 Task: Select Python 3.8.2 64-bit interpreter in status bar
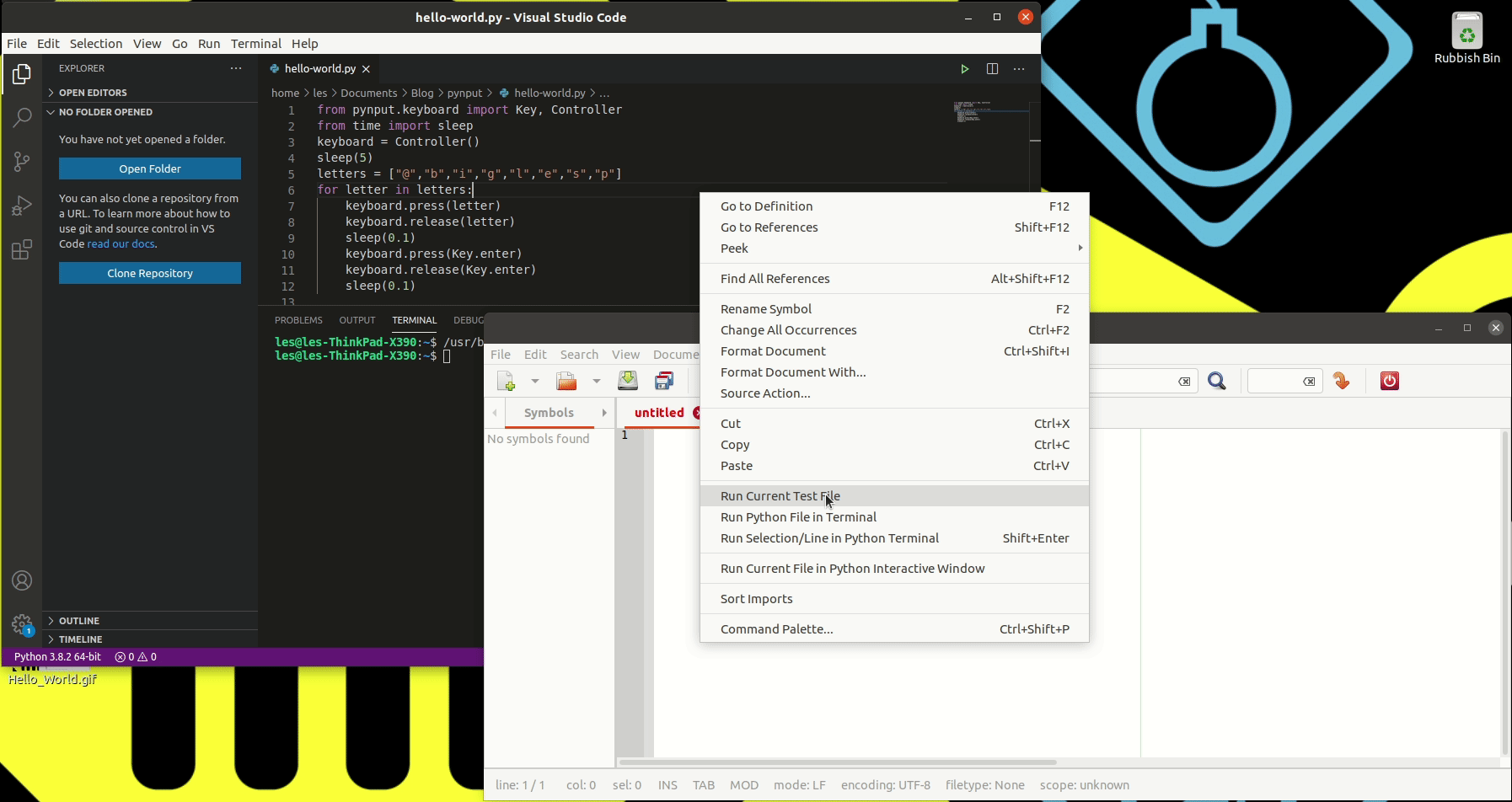tap(57, 657)
